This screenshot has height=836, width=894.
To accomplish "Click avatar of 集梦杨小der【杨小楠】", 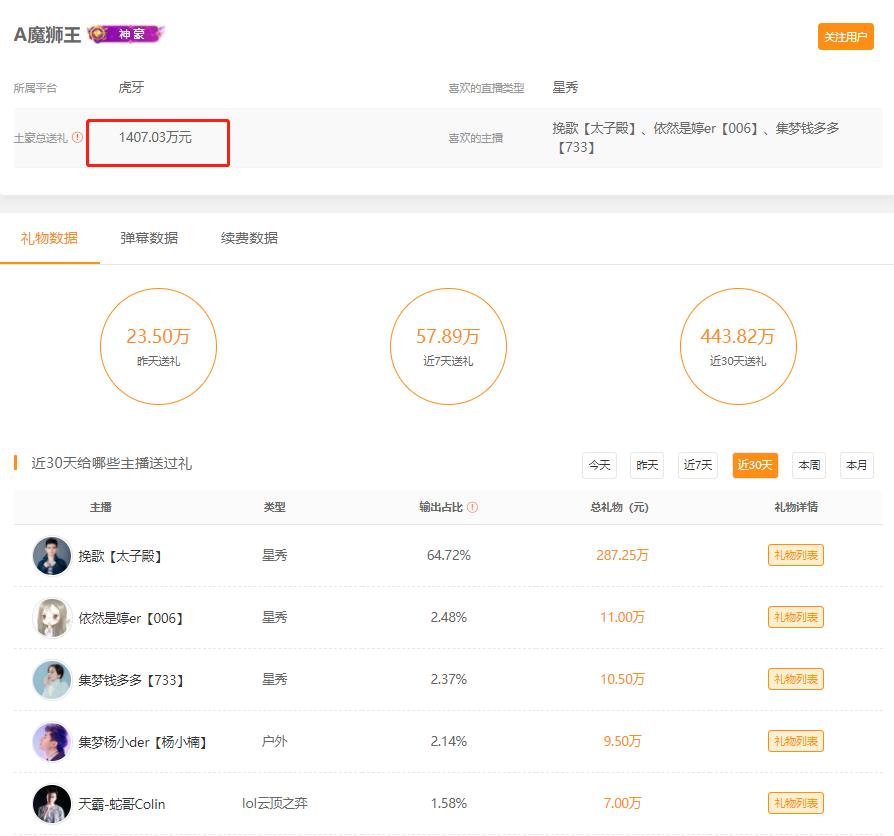I will coord(52,742).
